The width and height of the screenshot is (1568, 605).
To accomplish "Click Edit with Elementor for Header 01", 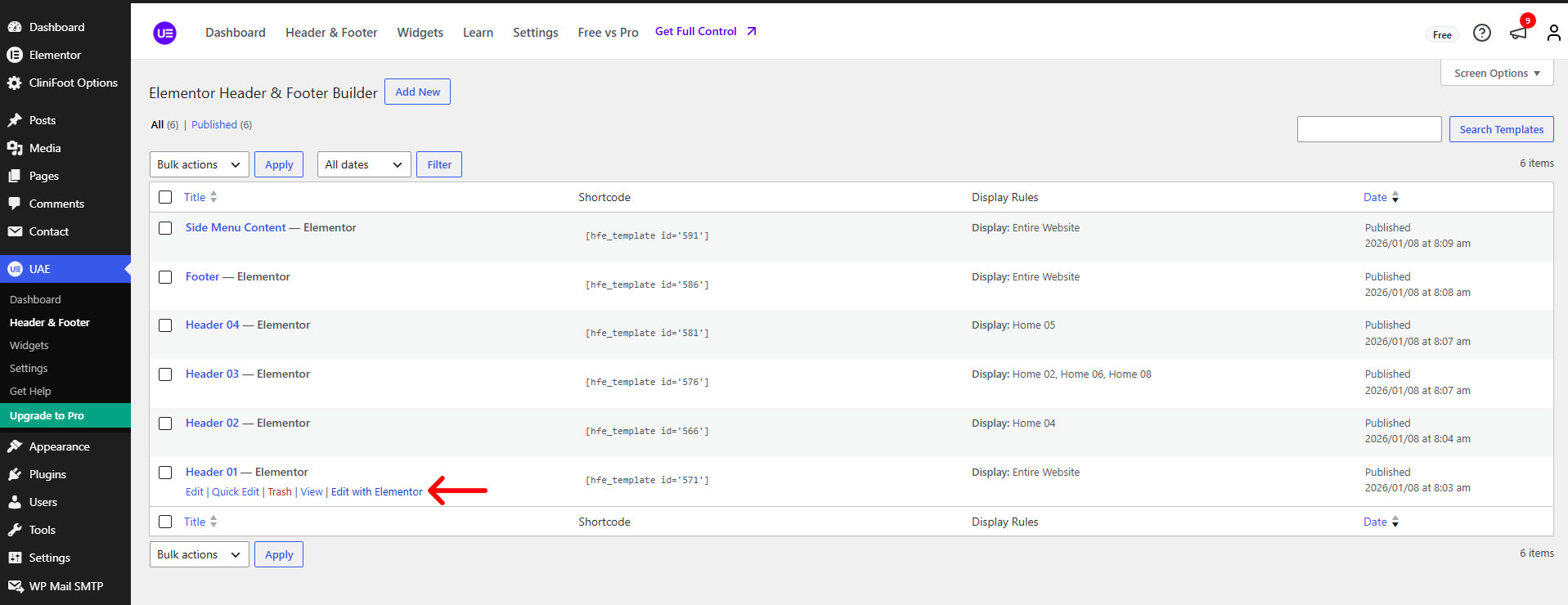I will (377, 492).
